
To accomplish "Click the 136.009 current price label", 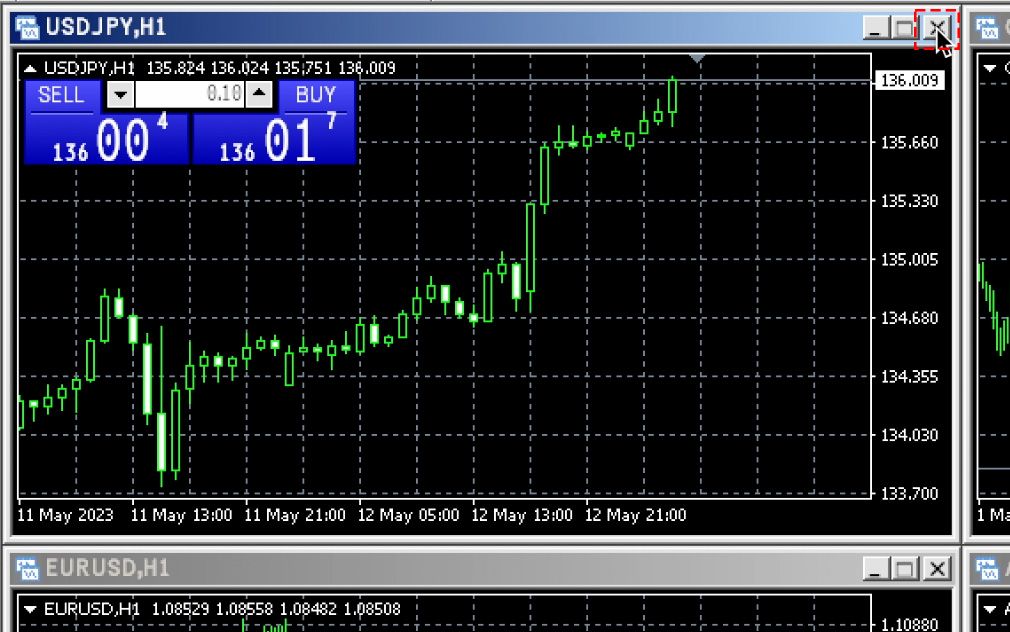I will coord(910,81).
